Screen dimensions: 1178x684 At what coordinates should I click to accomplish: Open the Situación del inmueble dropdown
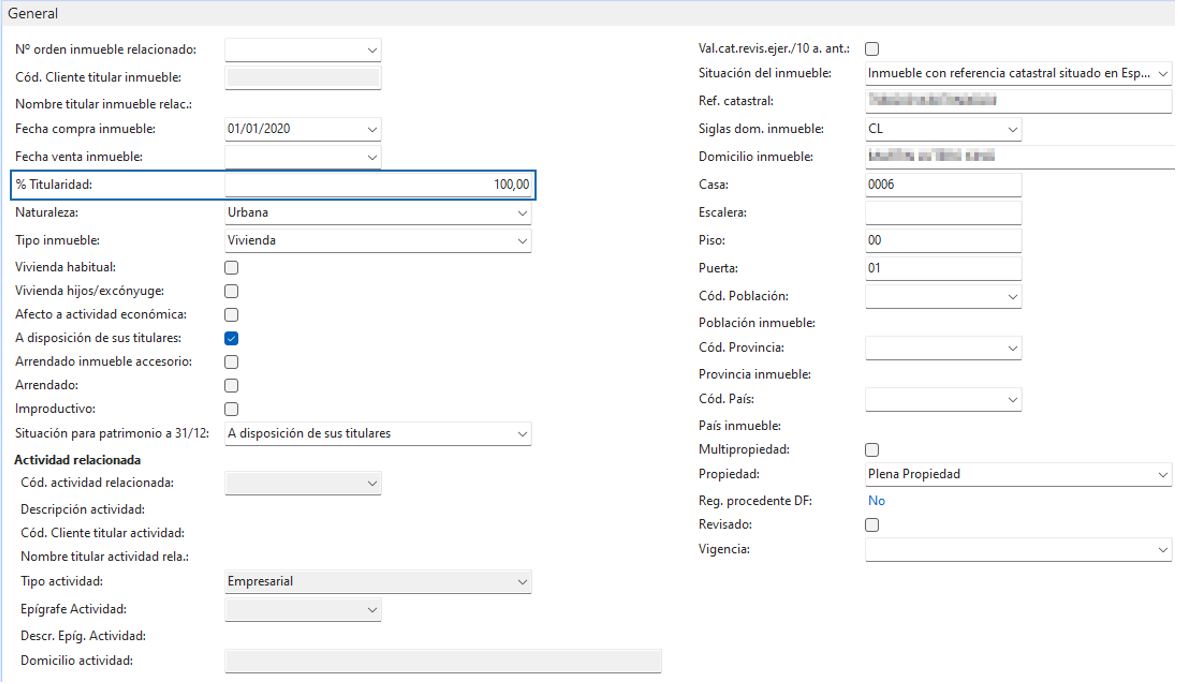click(1018, 74)
